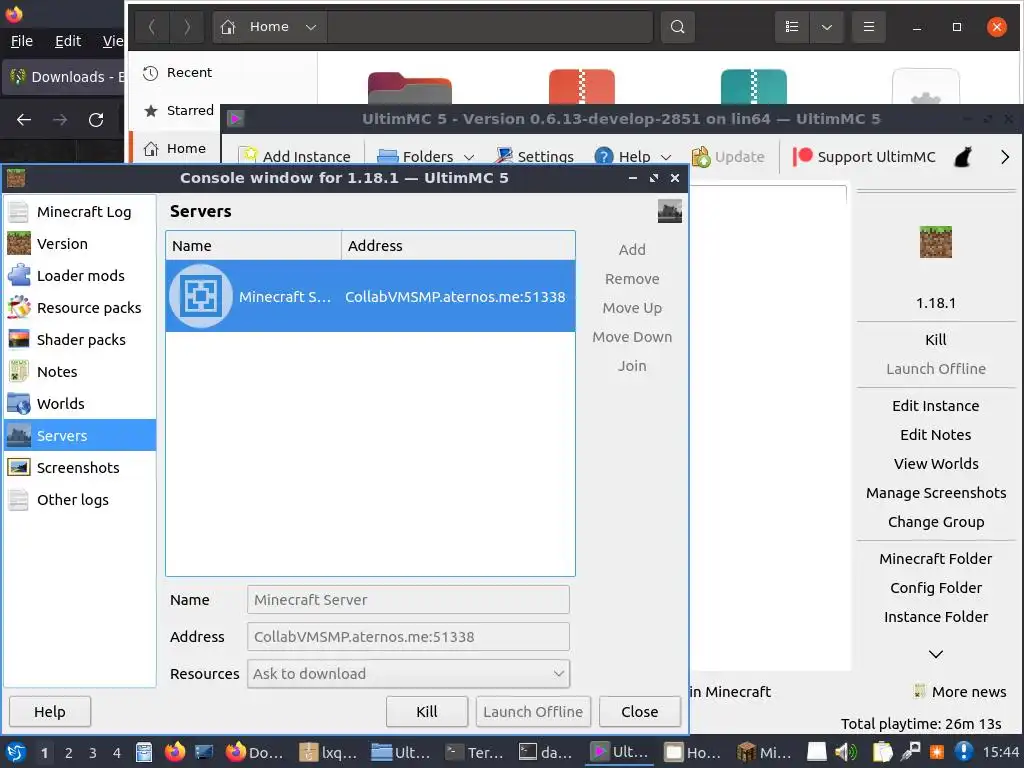Click the UltimMC cat icon in toolbar
The image size is (1024, 768).
(963, 157)
